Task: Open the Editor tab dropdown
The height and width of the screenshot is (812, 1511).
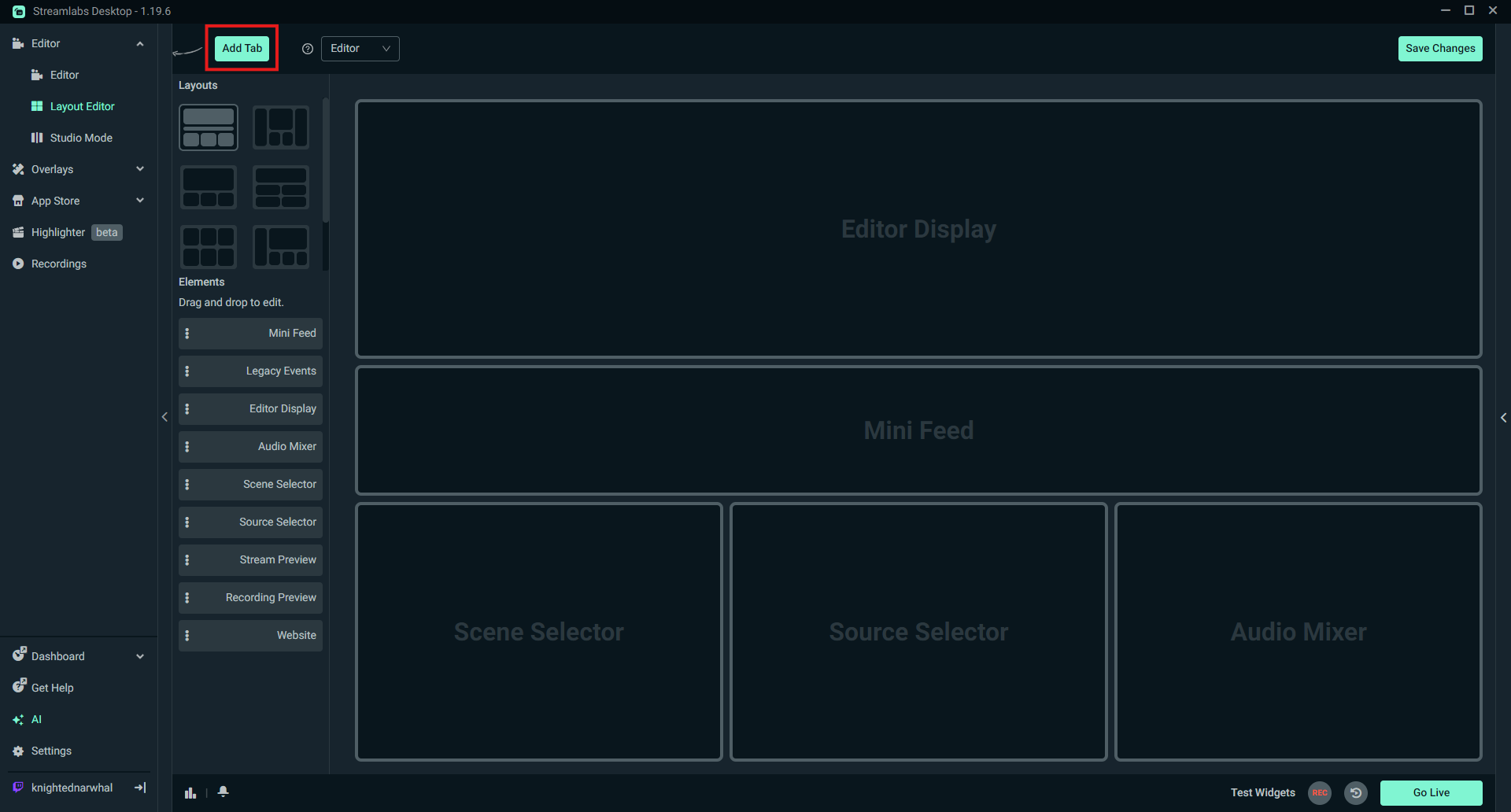Action: 359,48
